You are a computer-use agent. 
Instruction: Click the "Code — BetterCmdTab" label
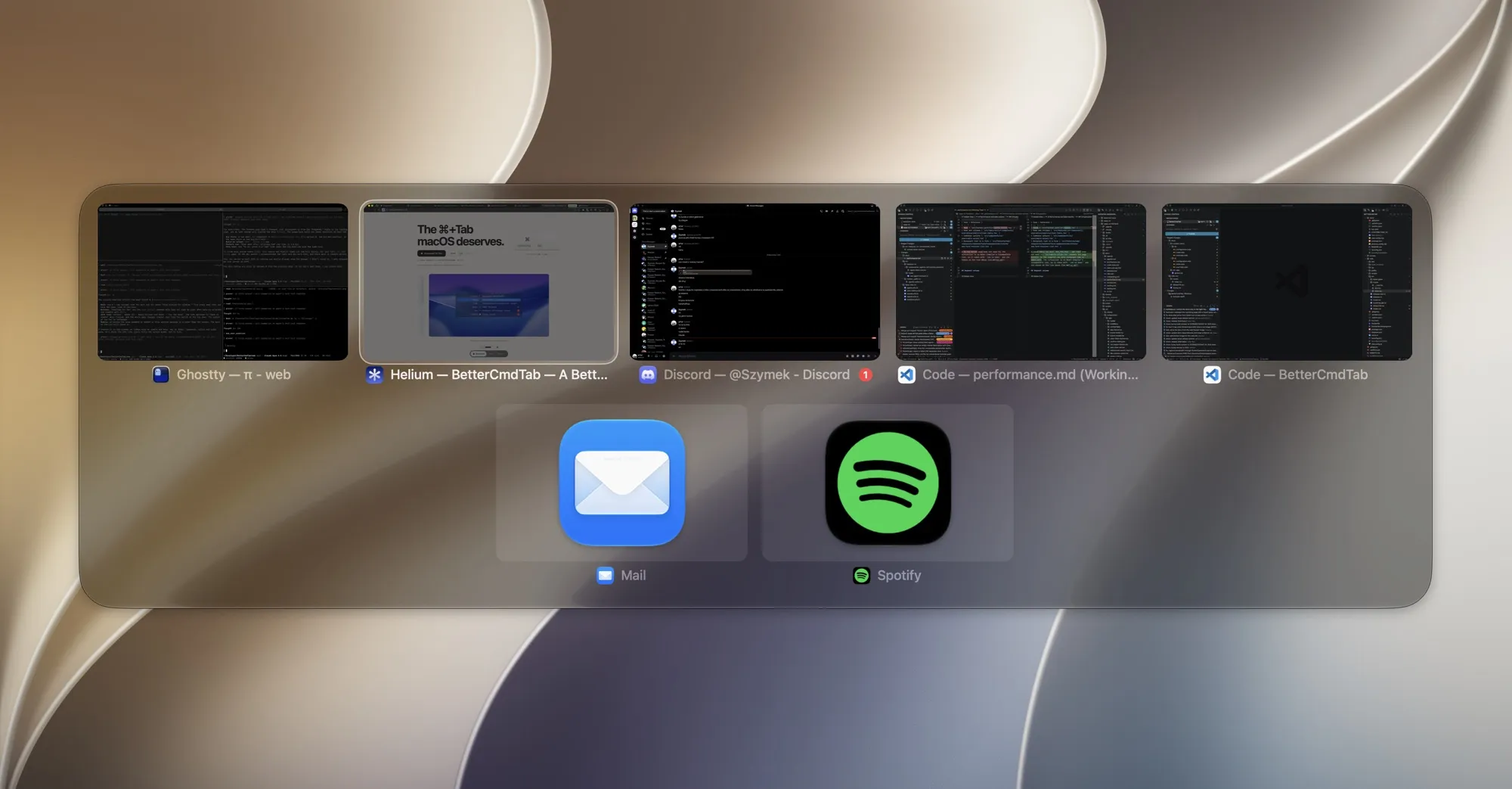(x=1298, y=374)
